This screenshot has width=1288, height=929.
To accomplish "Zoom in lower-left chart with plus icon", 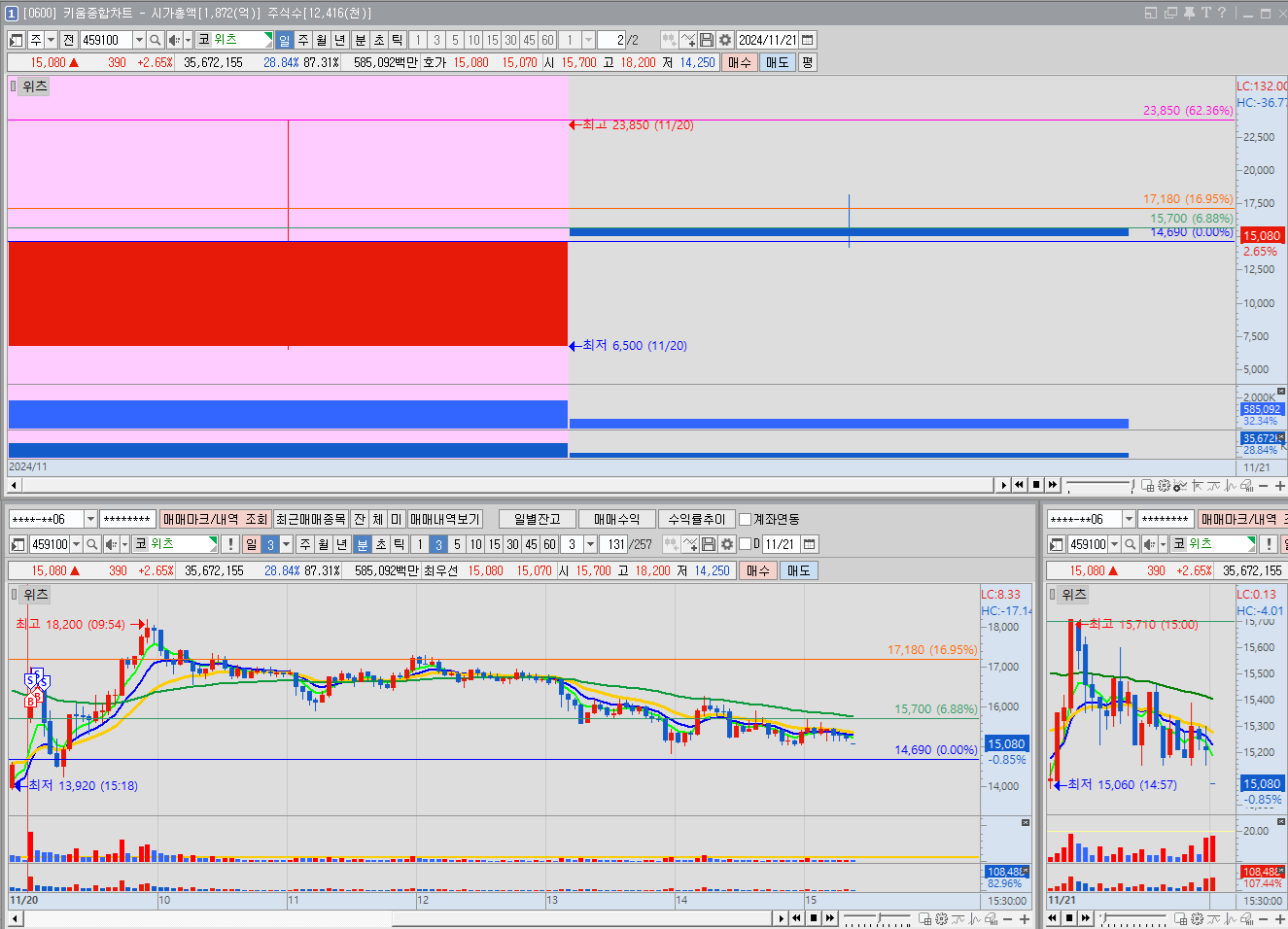I will (1024, 918).
